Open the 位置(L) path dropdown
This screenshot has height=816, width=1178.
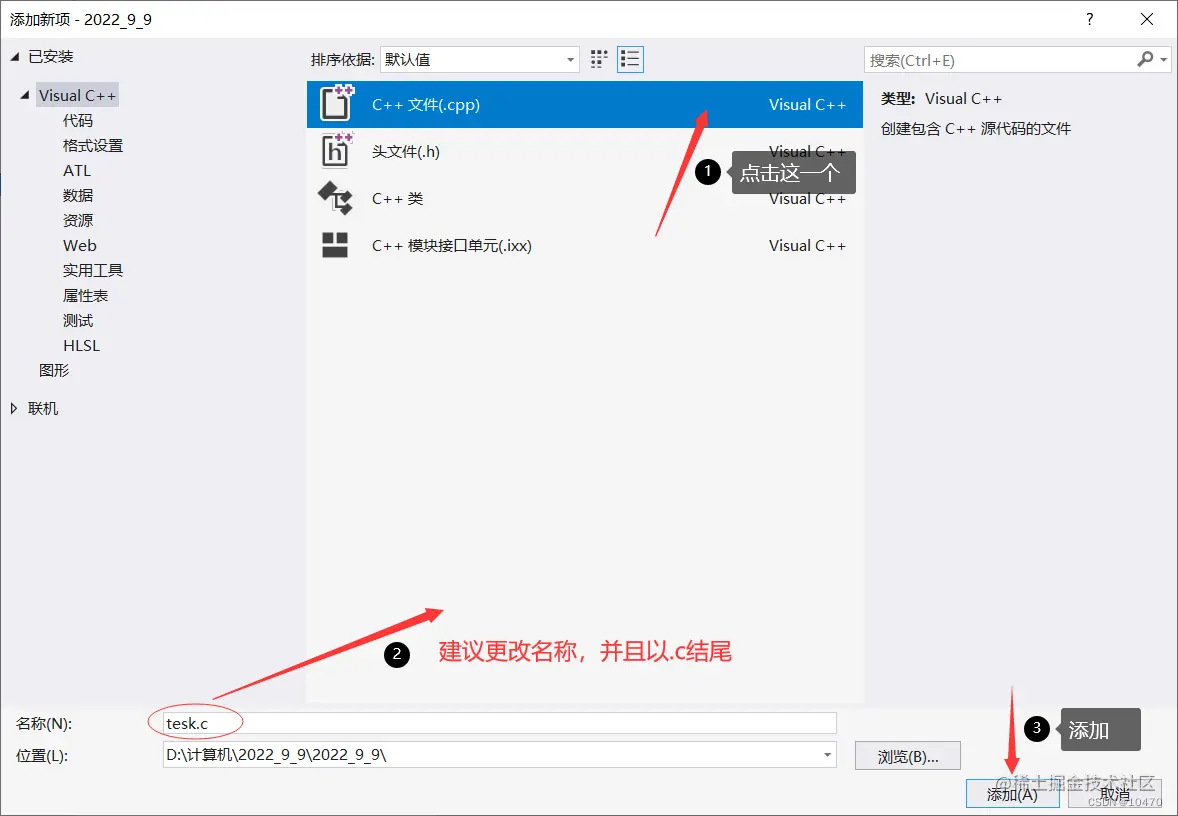826,756
